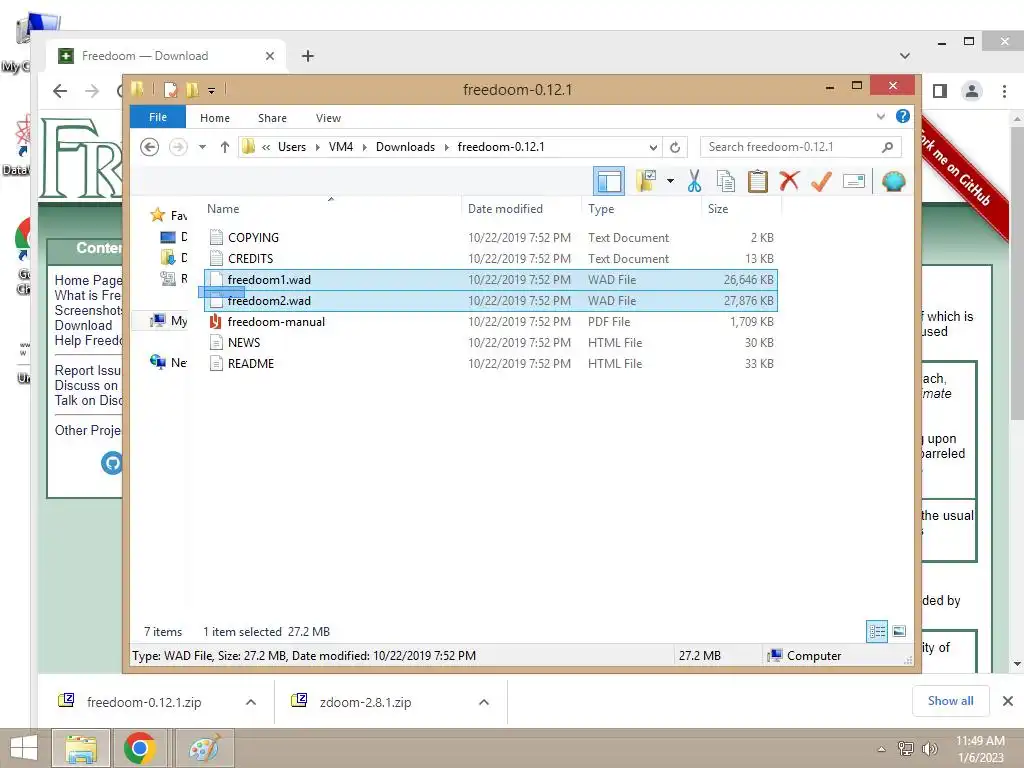Screen dimensions: 1024x768
Task: Open the Folder Options toolbar icon
Action: 647,181
